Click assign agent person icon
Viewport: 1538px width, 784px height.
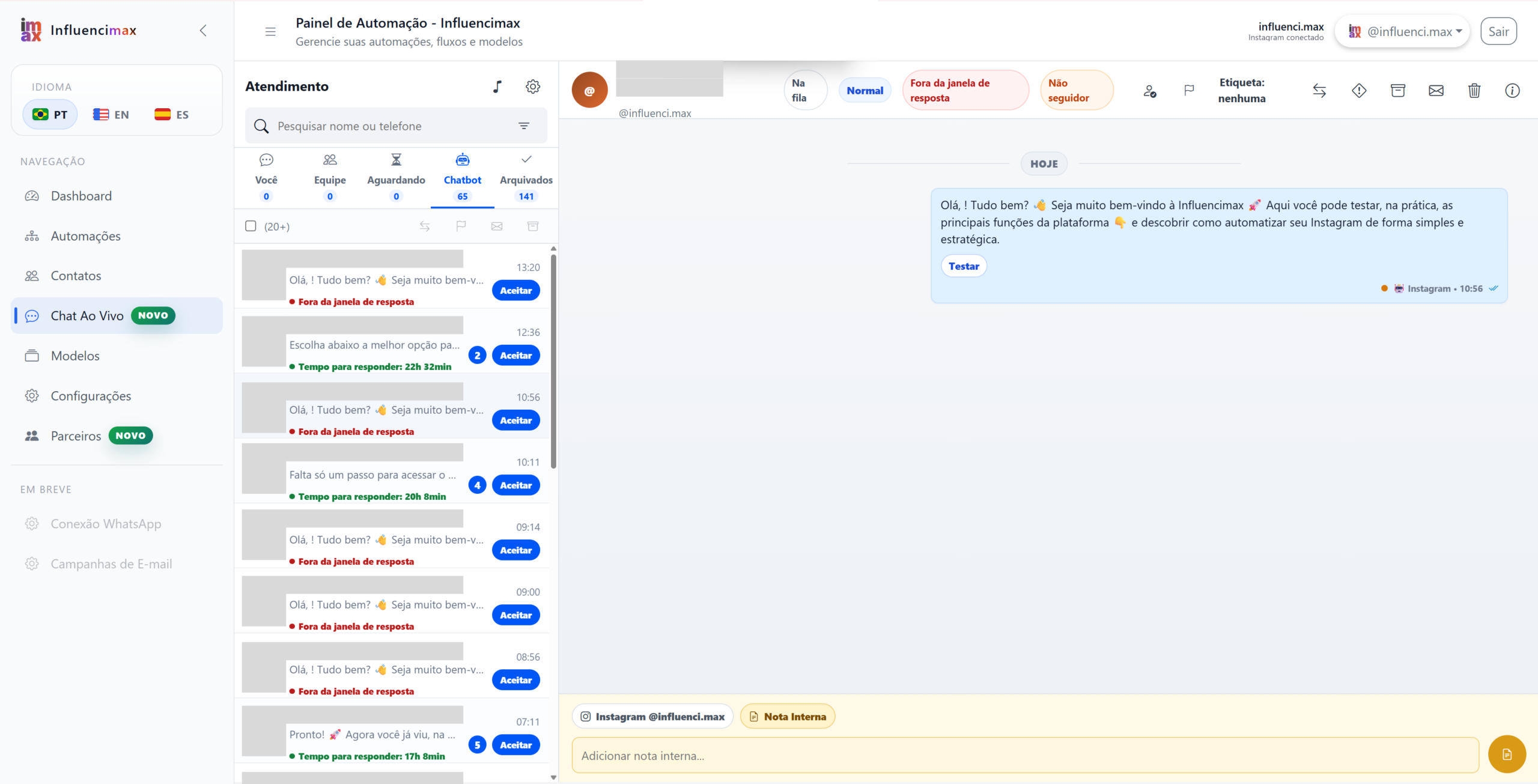click(1150, 91)
